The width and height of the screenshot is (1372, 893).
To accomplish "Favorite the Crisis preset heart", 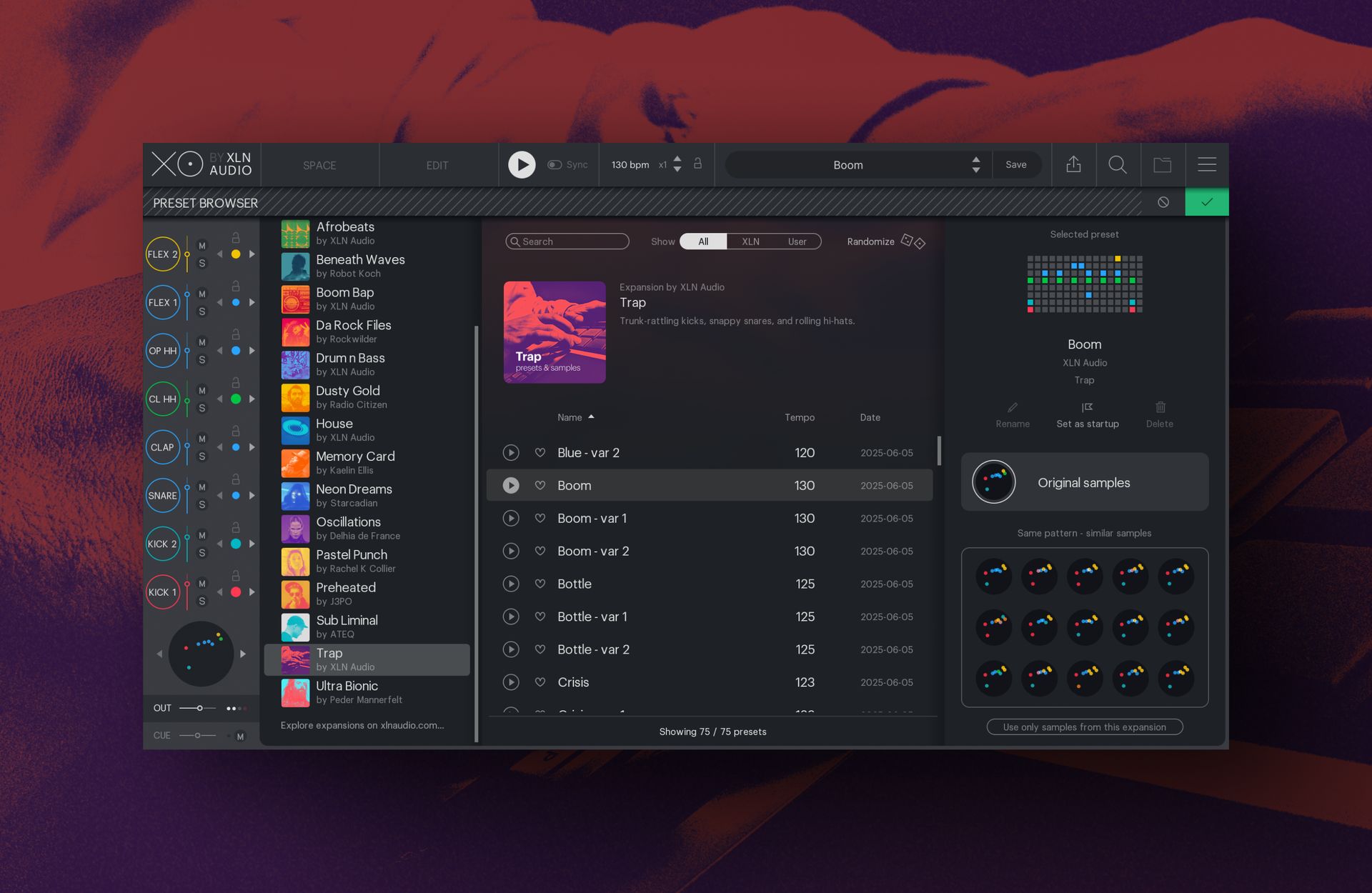I will 540,682.
